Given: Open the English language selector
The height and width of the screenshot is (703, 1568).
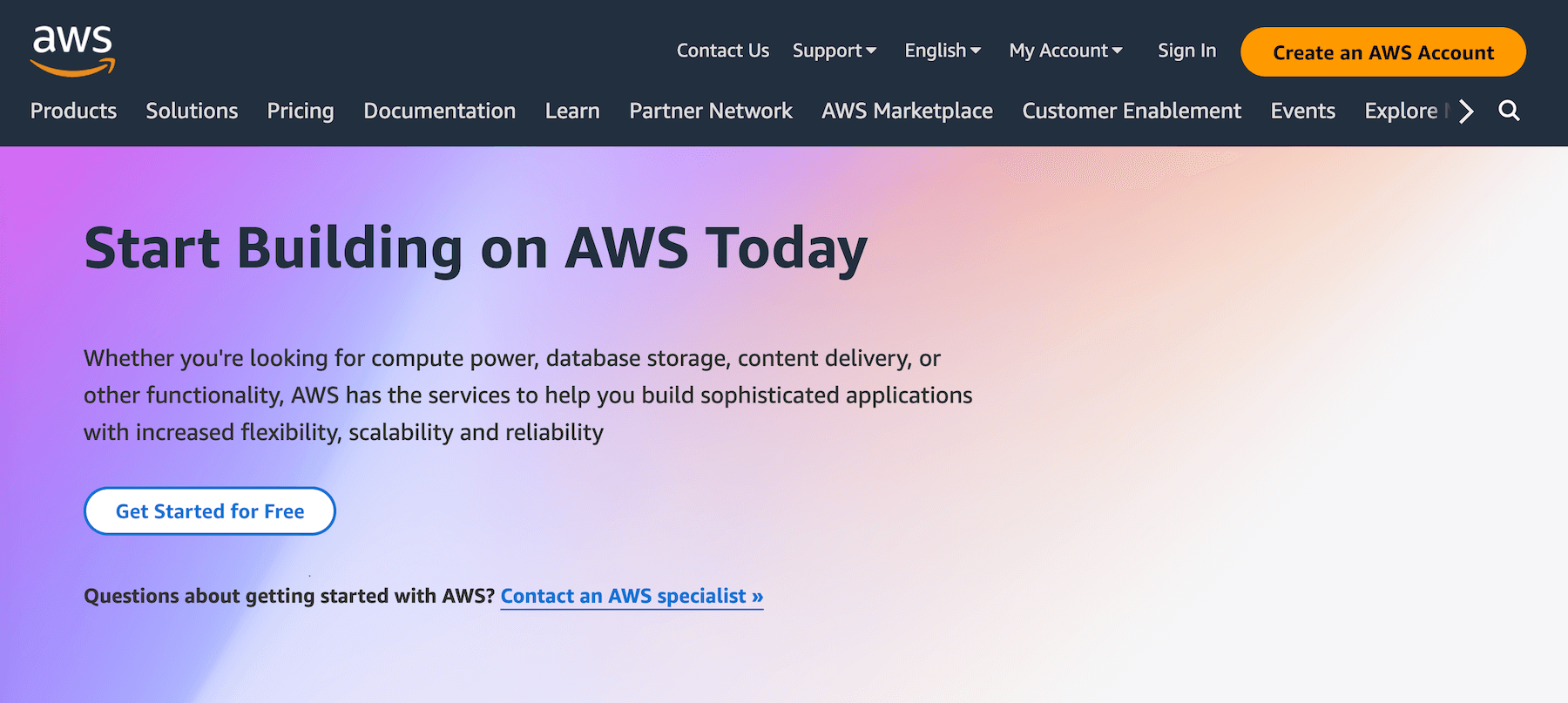Looking at the screenshot, I should [x=941, y=51].
